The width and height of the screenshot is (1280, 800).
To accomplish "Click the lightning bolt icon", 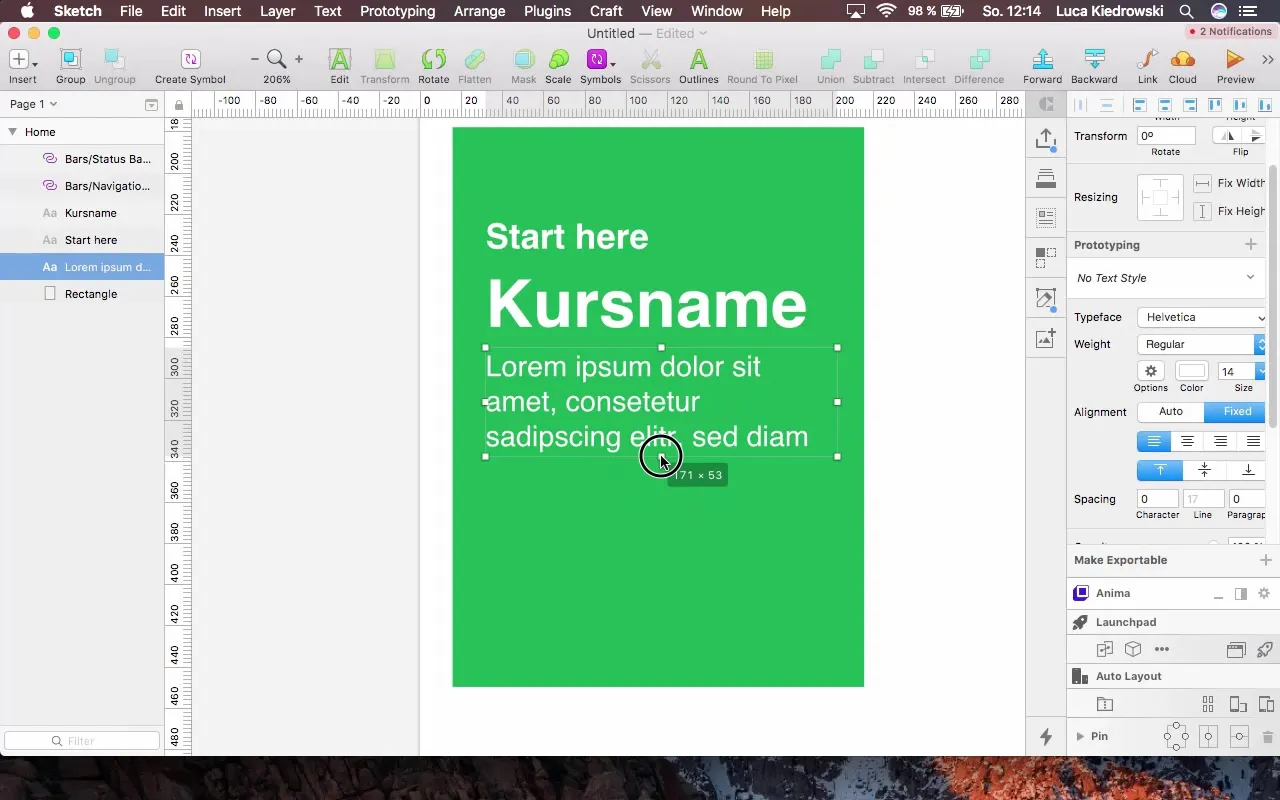I will click(x=1046, y=737).
